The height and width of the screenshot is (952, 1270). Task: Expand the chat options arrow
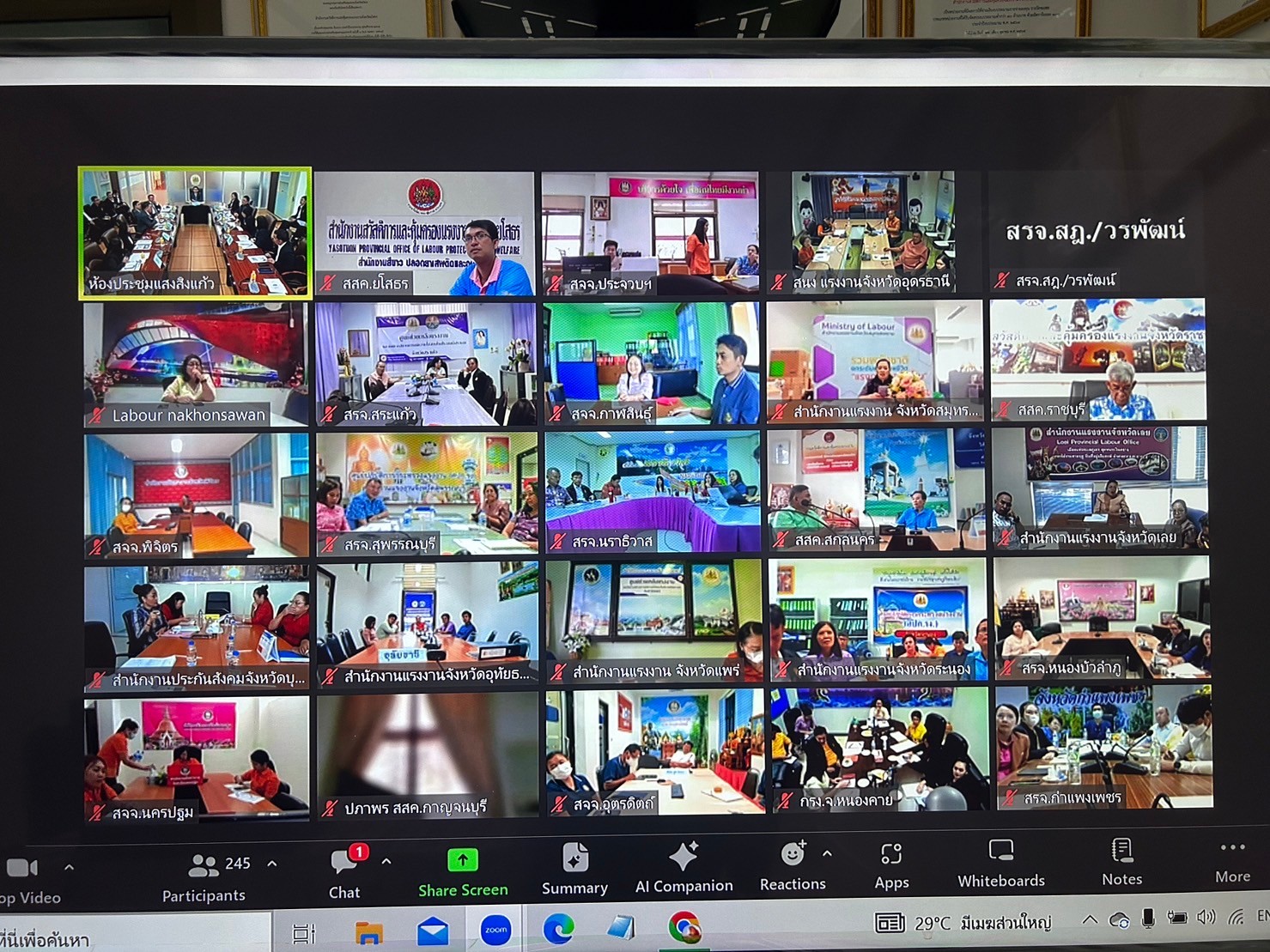(386, 861)
